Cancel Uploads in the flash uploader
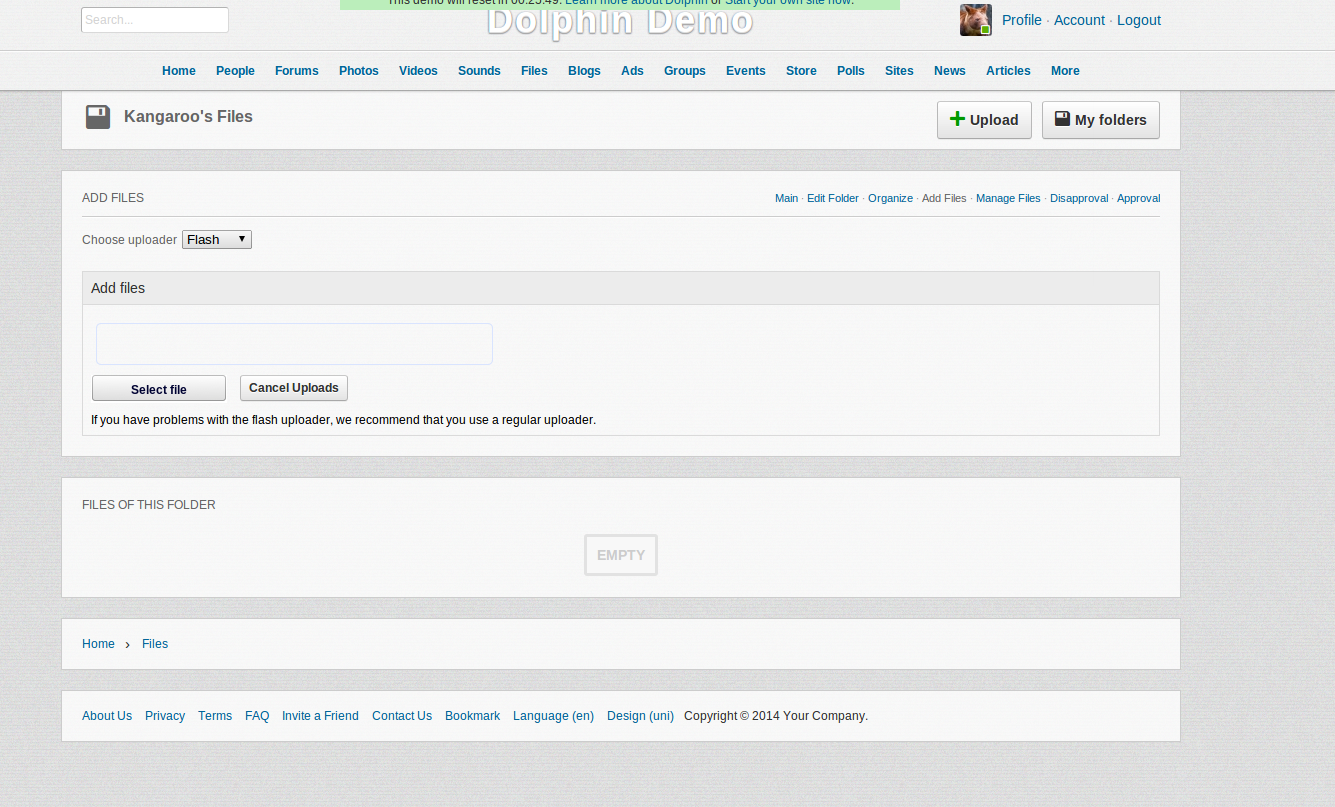The height and width of the screenshot is (807, 1335). pyautogui.click(x=294, y=388)
